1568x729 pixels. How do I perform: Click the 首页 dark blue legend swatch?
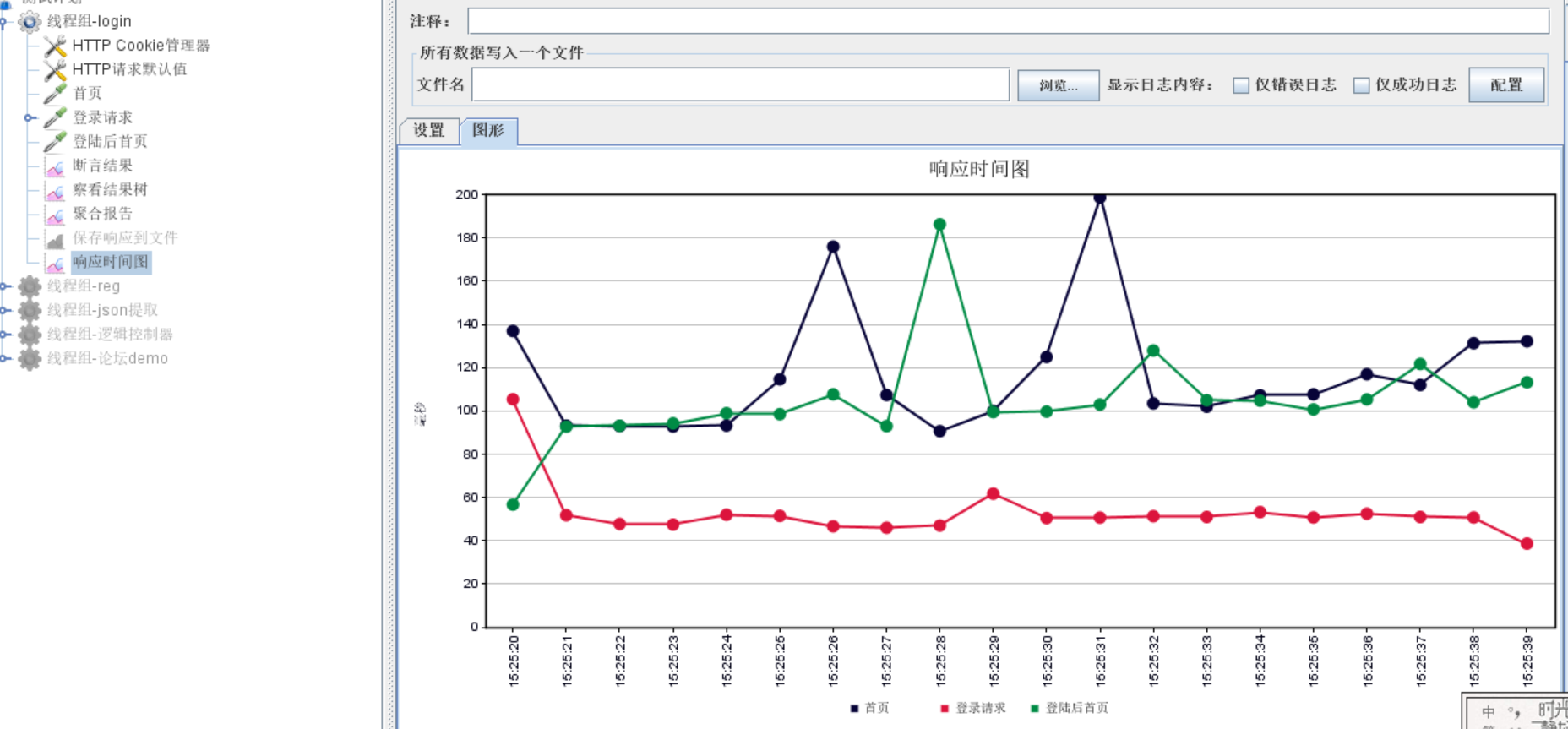coord(854,709)
